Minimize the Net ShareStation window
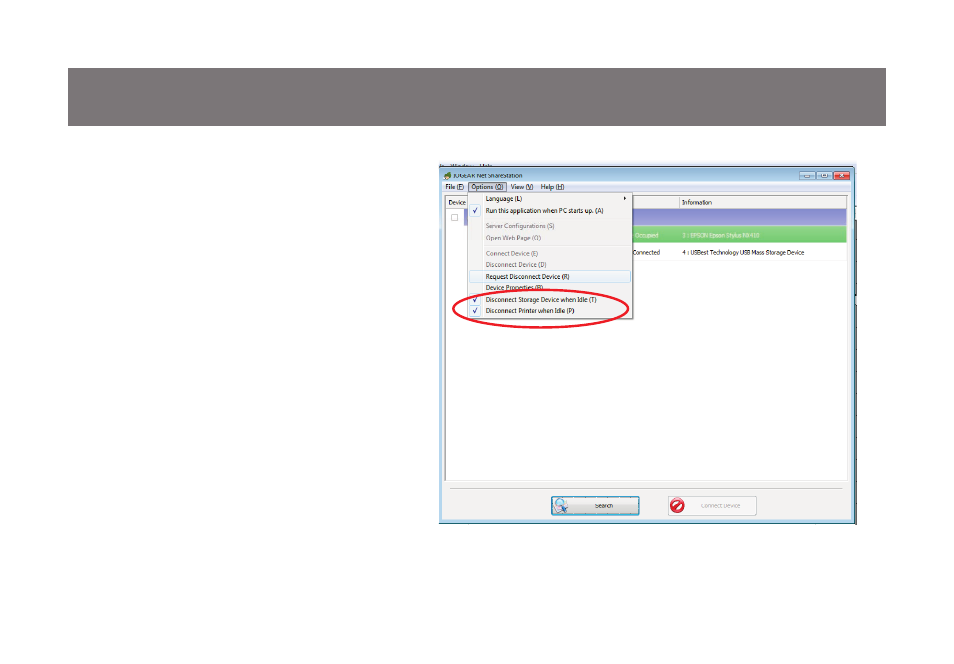This screenshot has width=954, height=664. click(x=807, y=175)
